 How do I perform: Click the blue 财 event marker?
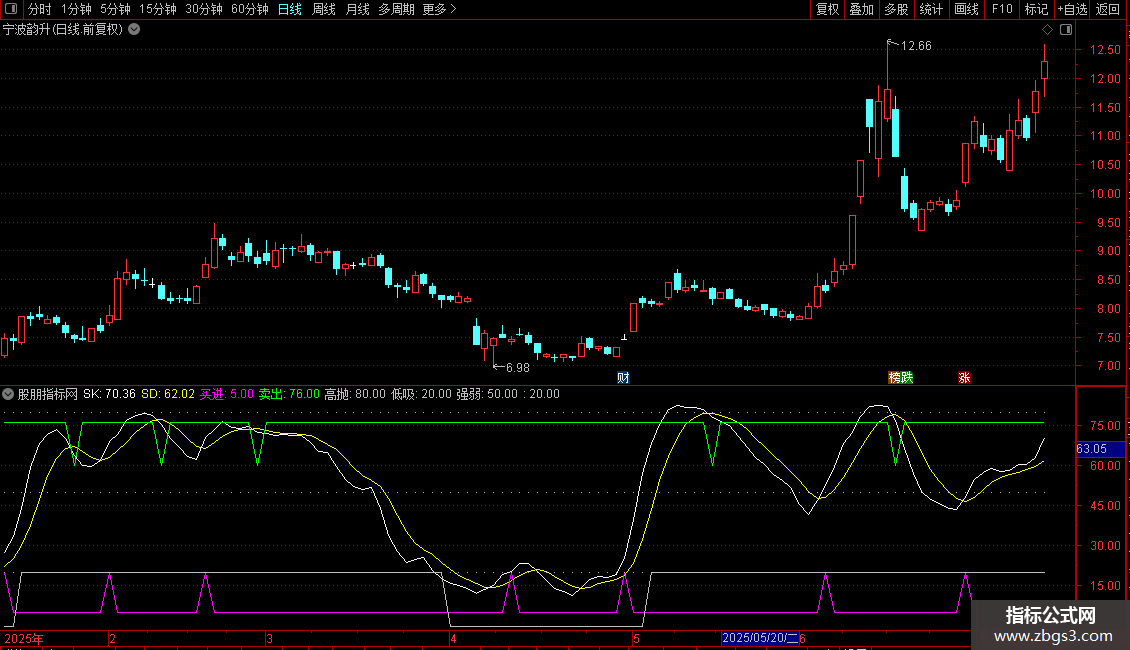coord(623,378)
